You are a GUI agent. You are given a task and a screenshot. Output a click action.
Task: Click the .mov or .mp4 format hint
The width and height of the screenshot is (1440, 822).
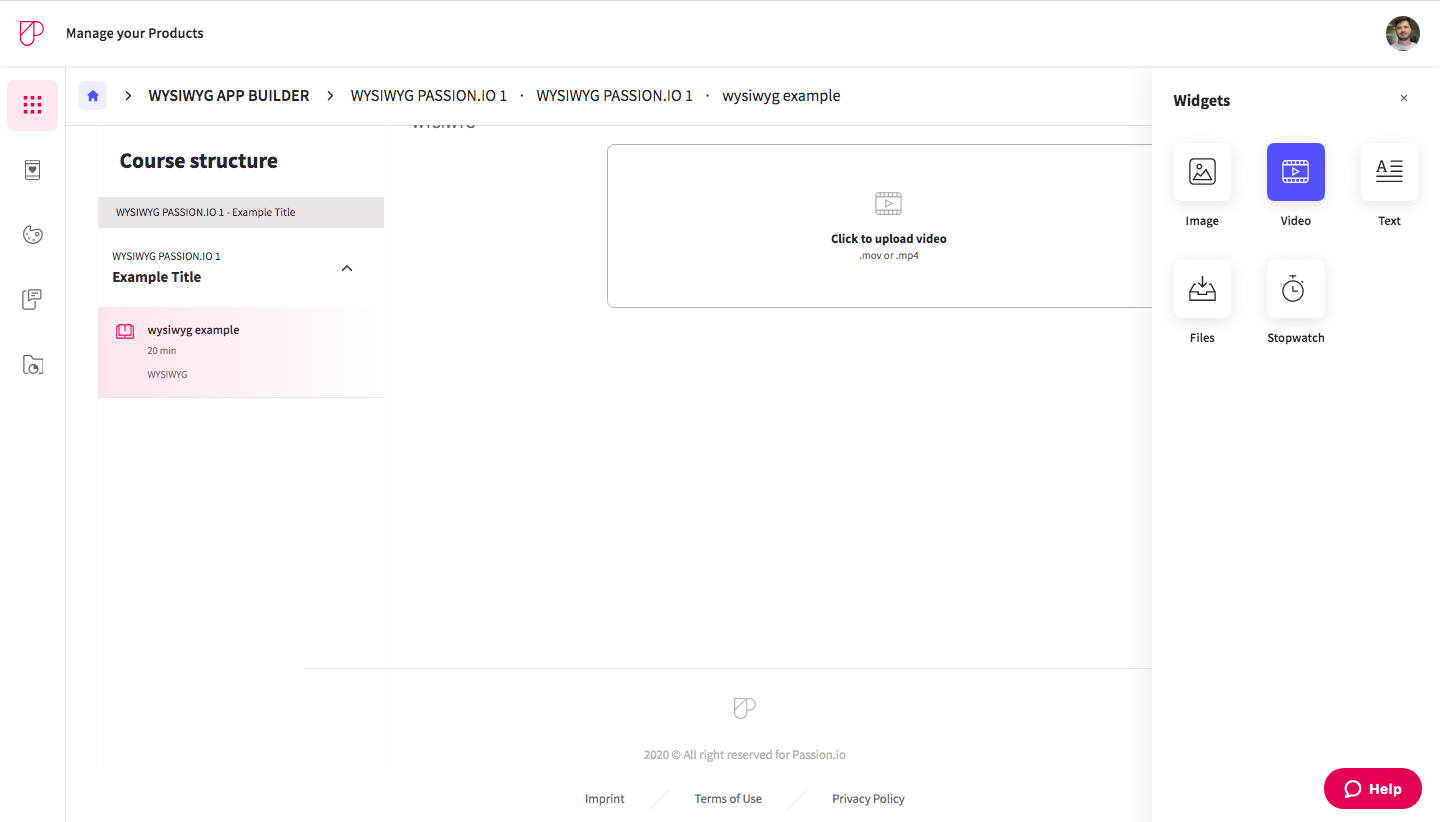coord(889,256)
